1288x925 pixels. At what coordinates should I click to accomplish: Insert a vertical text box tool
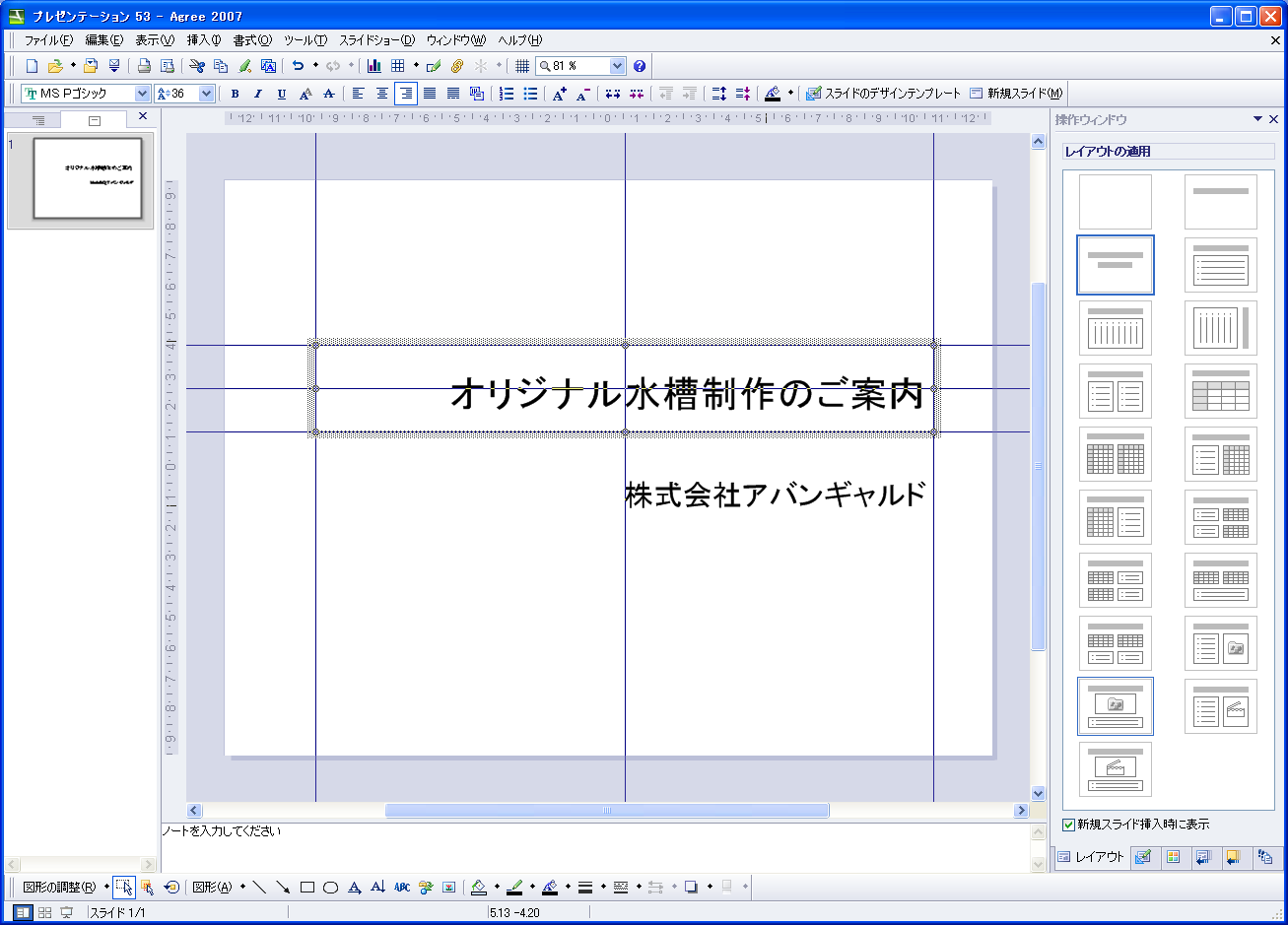click(378, 887)
